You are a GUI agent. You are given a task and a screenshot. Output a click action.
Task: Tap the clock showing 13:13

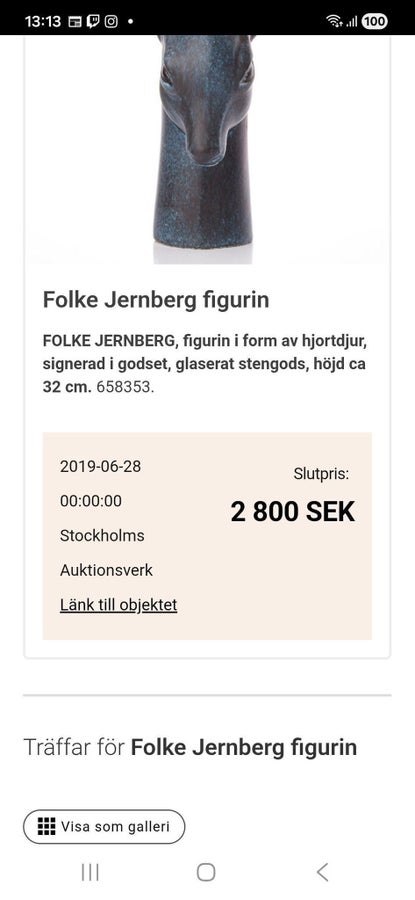tap(43, 22)
